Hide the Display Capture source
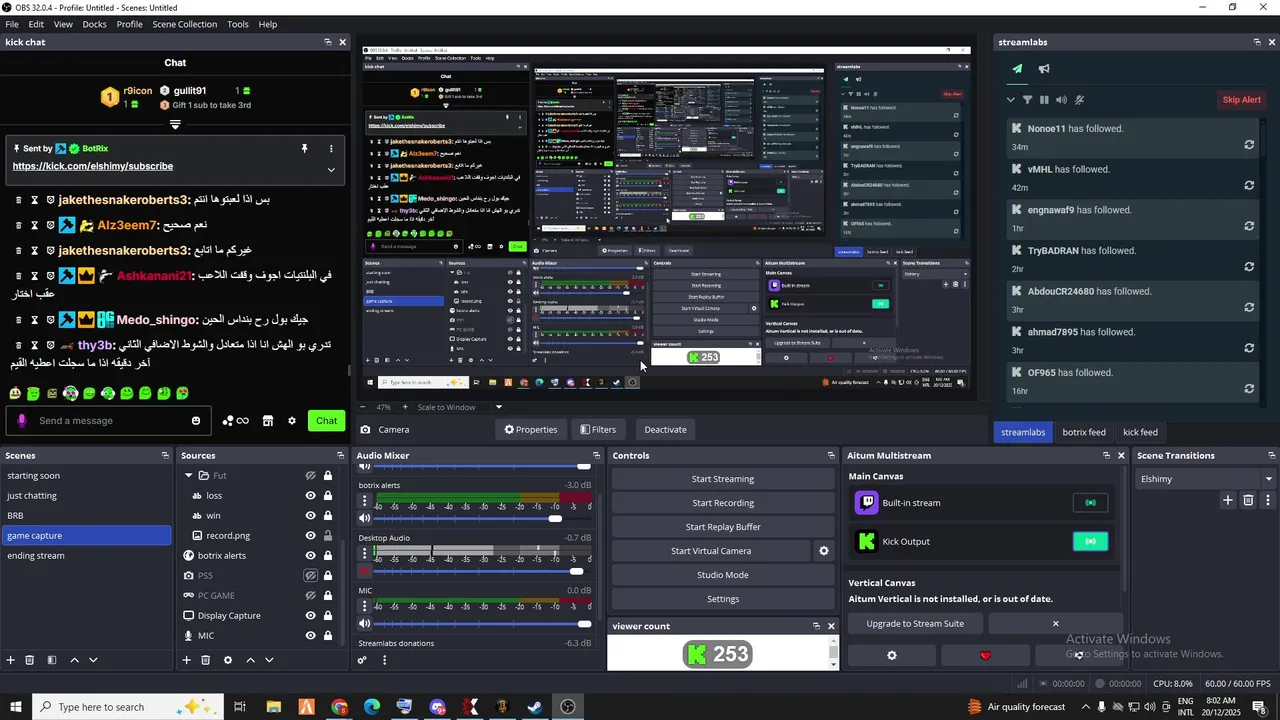 [311, 616]
